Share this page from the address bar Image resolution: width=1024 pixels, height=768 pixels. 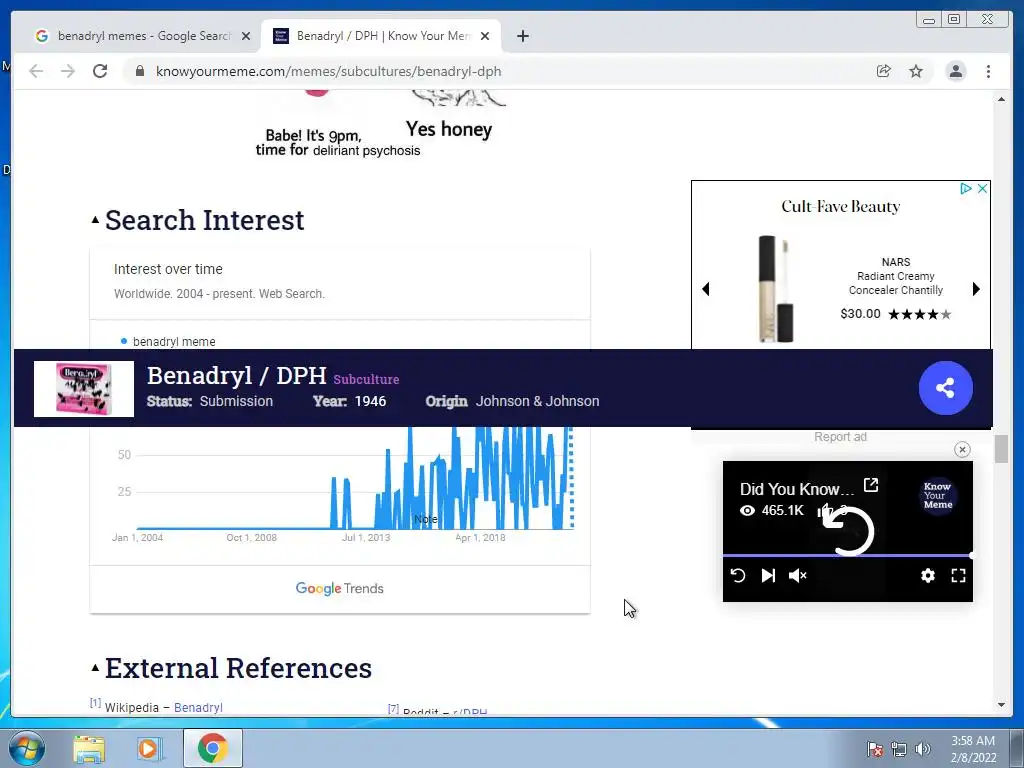pos(884,71)
